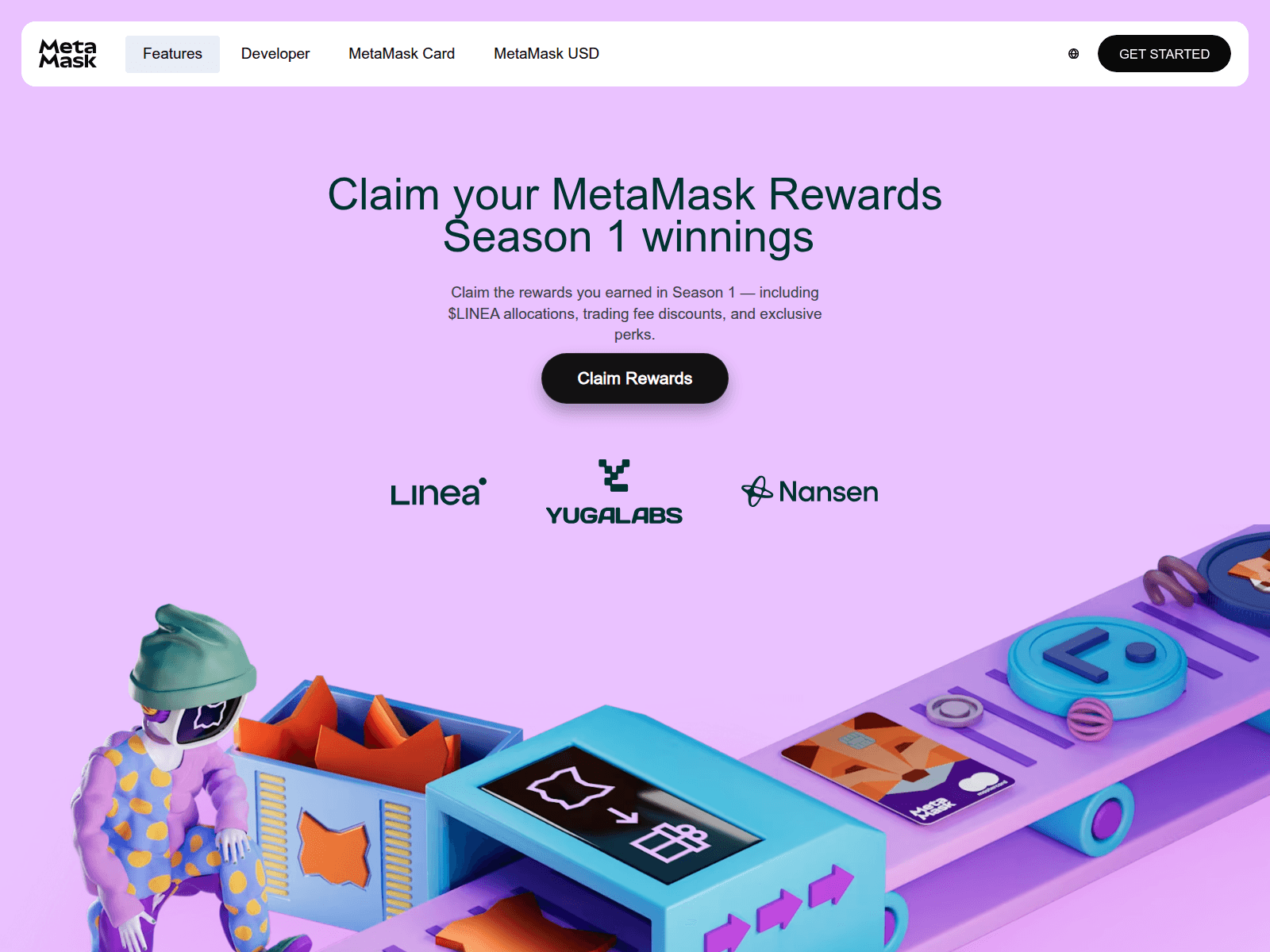Click the orange fox shape on the crate
Viewport: 1270px width, 952px height.
click(x=335, y=850)
